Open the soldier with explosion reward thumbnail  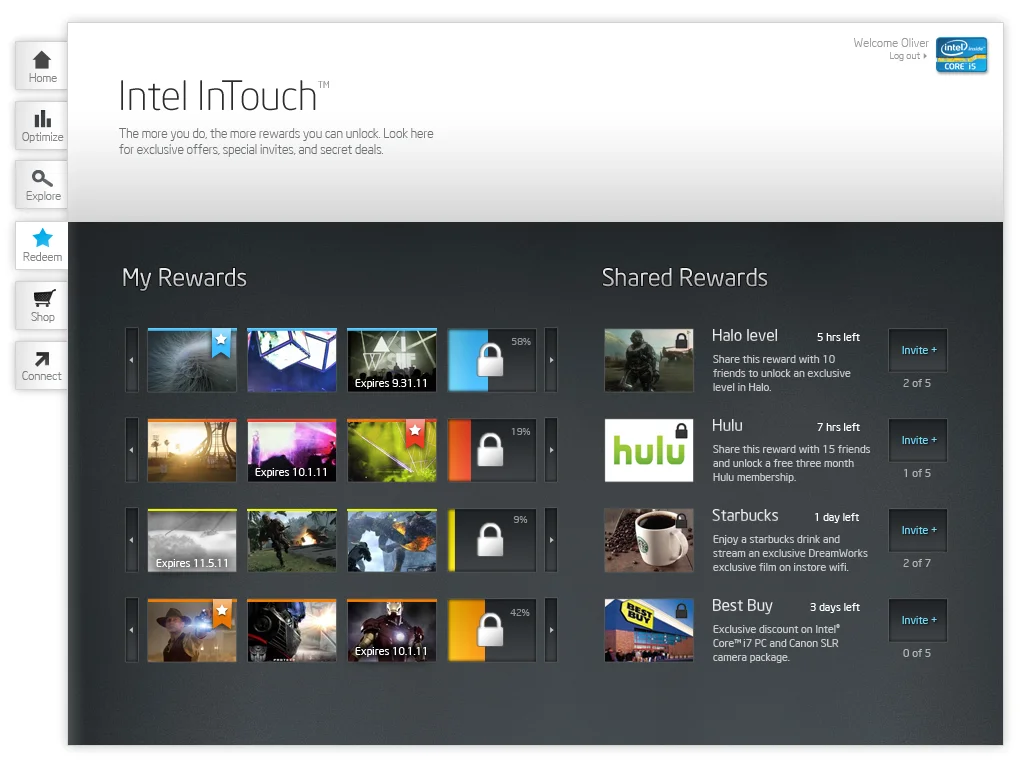(292, 540)
